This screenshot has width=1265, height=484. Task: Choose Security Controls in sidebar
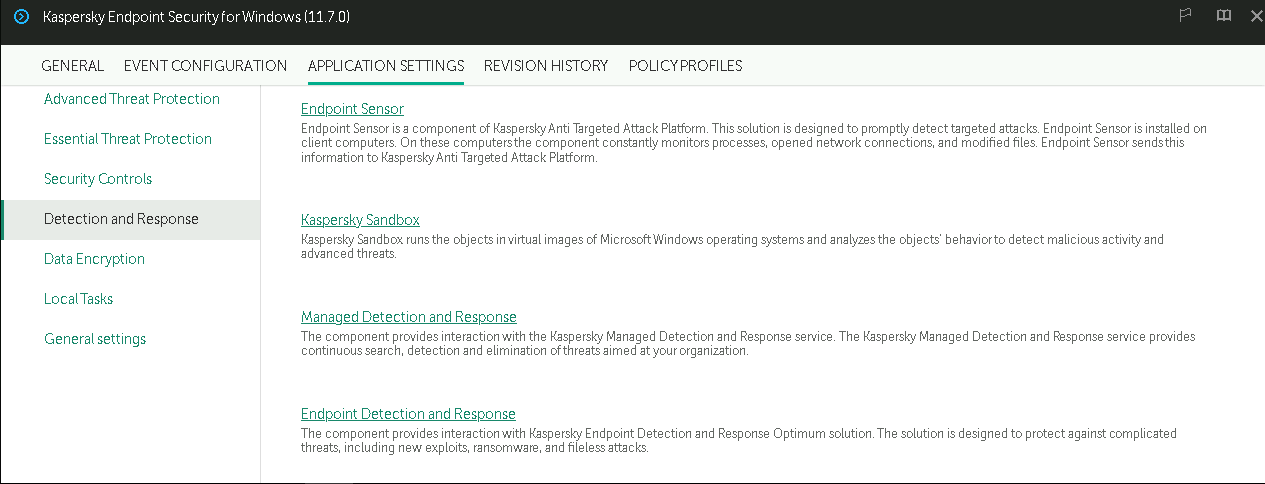(x=98, y=179)
